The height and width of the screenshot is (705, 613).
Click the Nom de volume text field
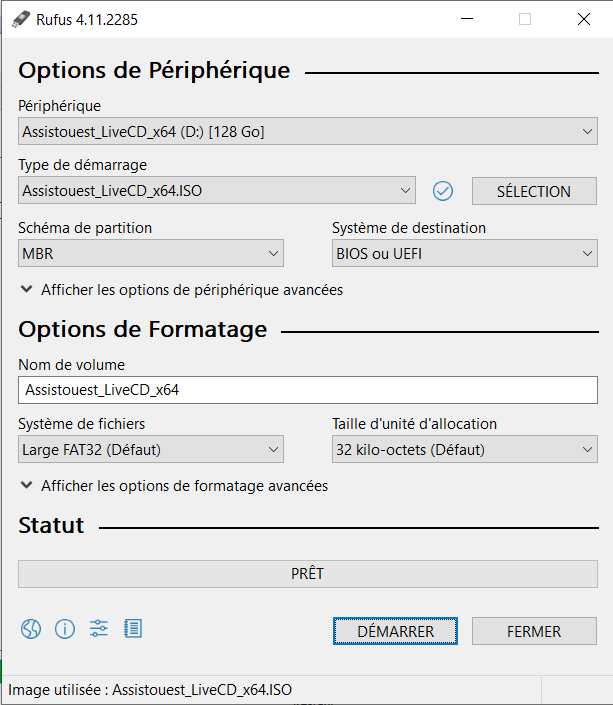(308, 390)
